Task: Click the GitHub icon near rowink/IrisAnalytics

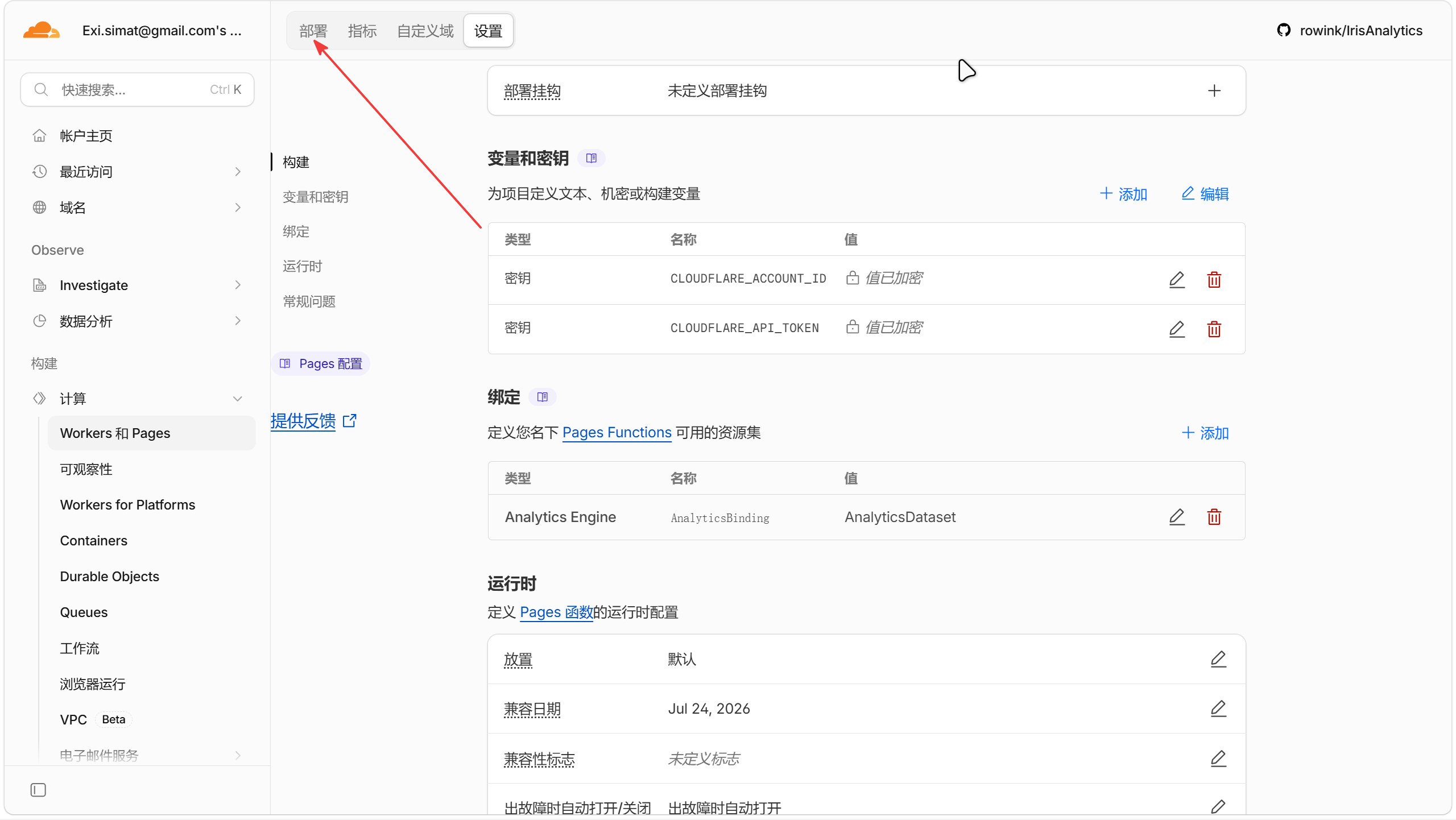Action: click(x=1284, y=30)
